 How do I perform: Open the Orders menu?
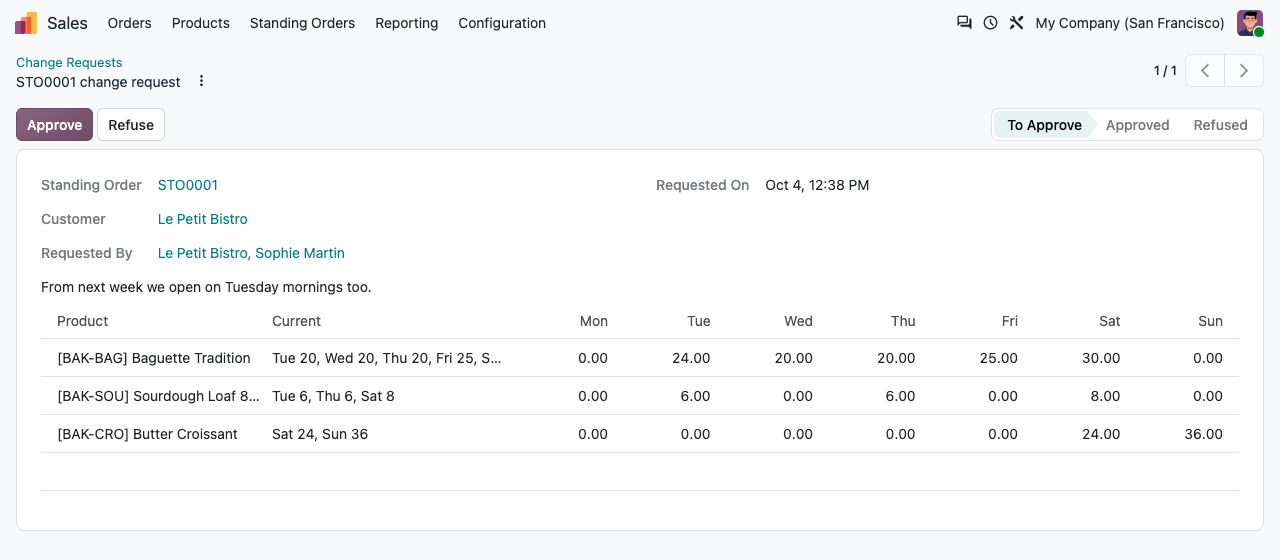tap(130, 23)
